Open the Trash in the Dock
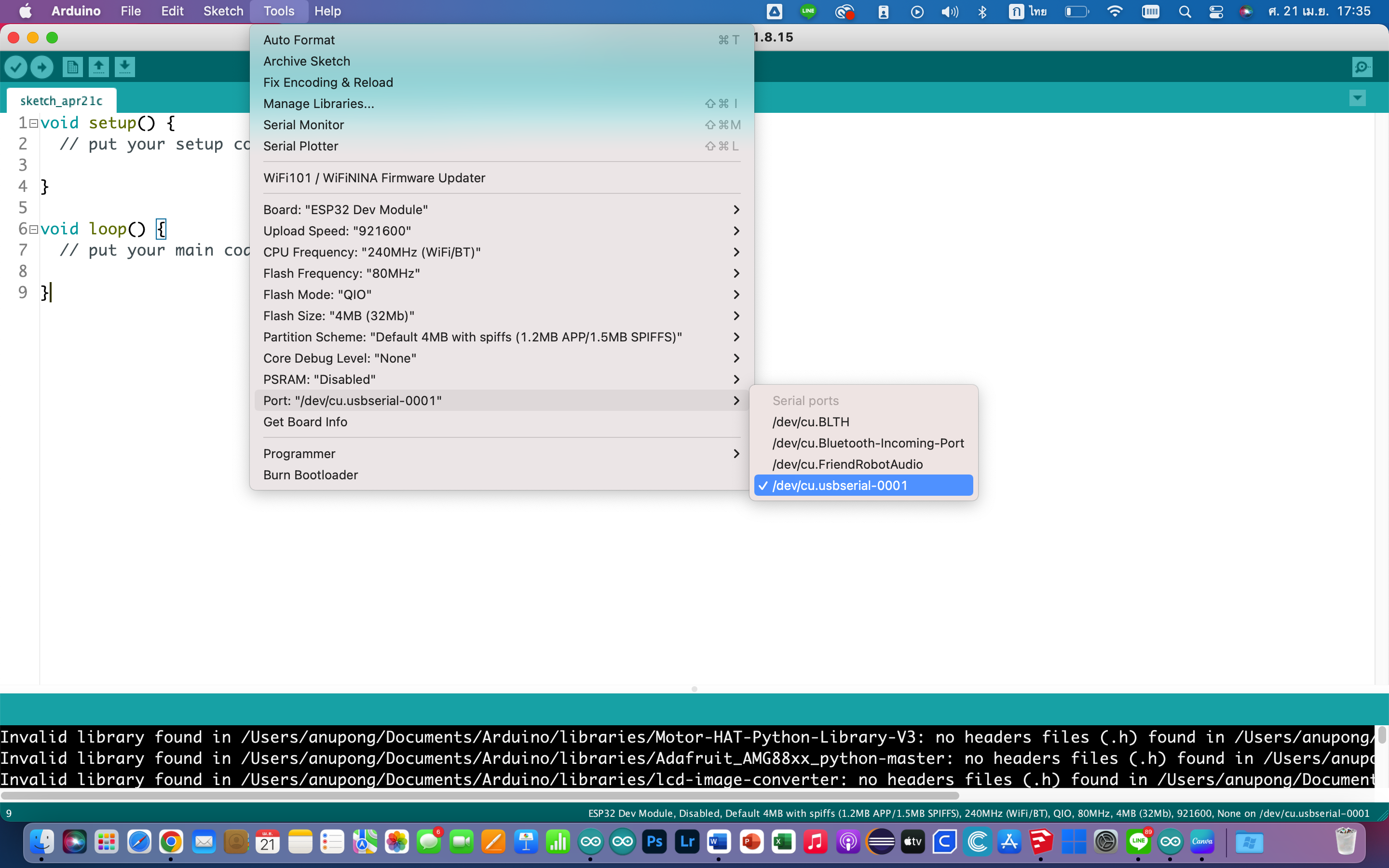 point(1346,842)
